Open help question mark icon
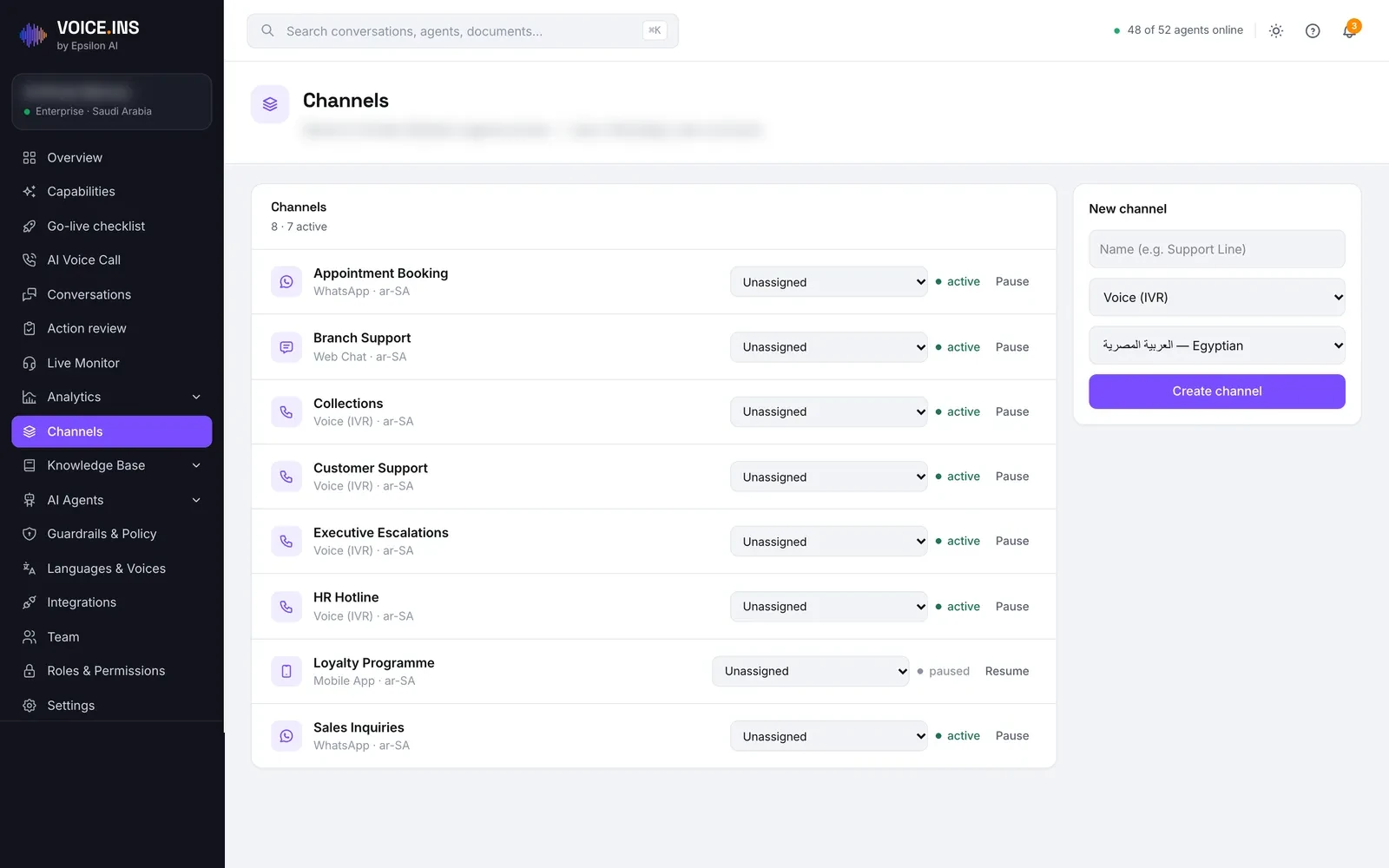The image size is (1389, 868). [x=1313, y=30]
